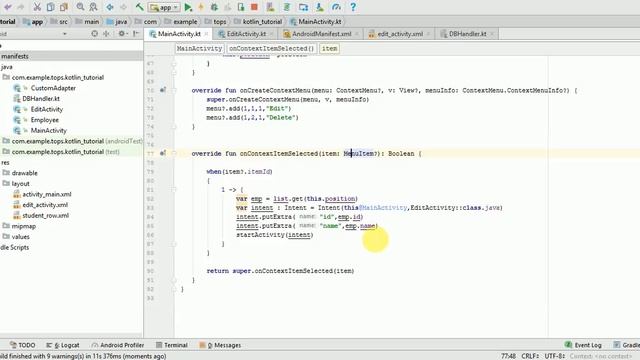Image resolution: width=640 pixels, height=360 pixels.
Task: Click the fold end marker on line 92
Action: (174, 289)
